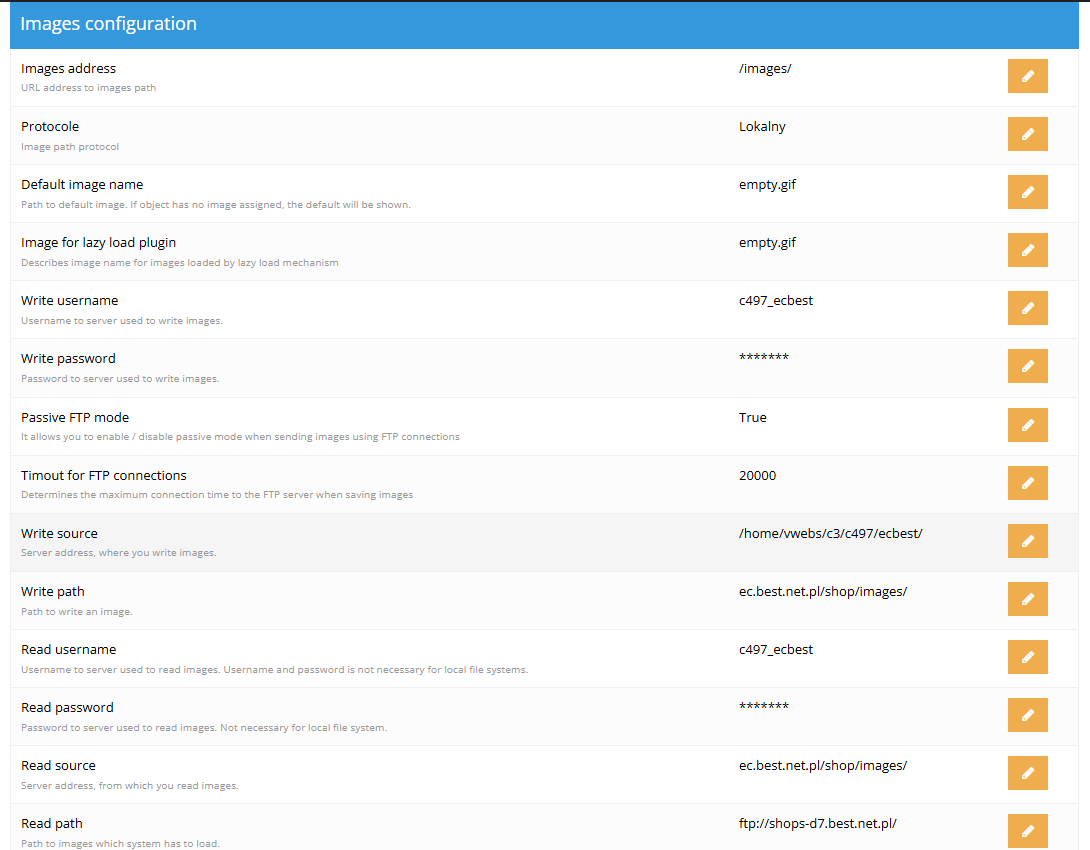Edit the Read username entry
The image size is (1090, 850).
pyautogui.click(x=1027, y=657)
